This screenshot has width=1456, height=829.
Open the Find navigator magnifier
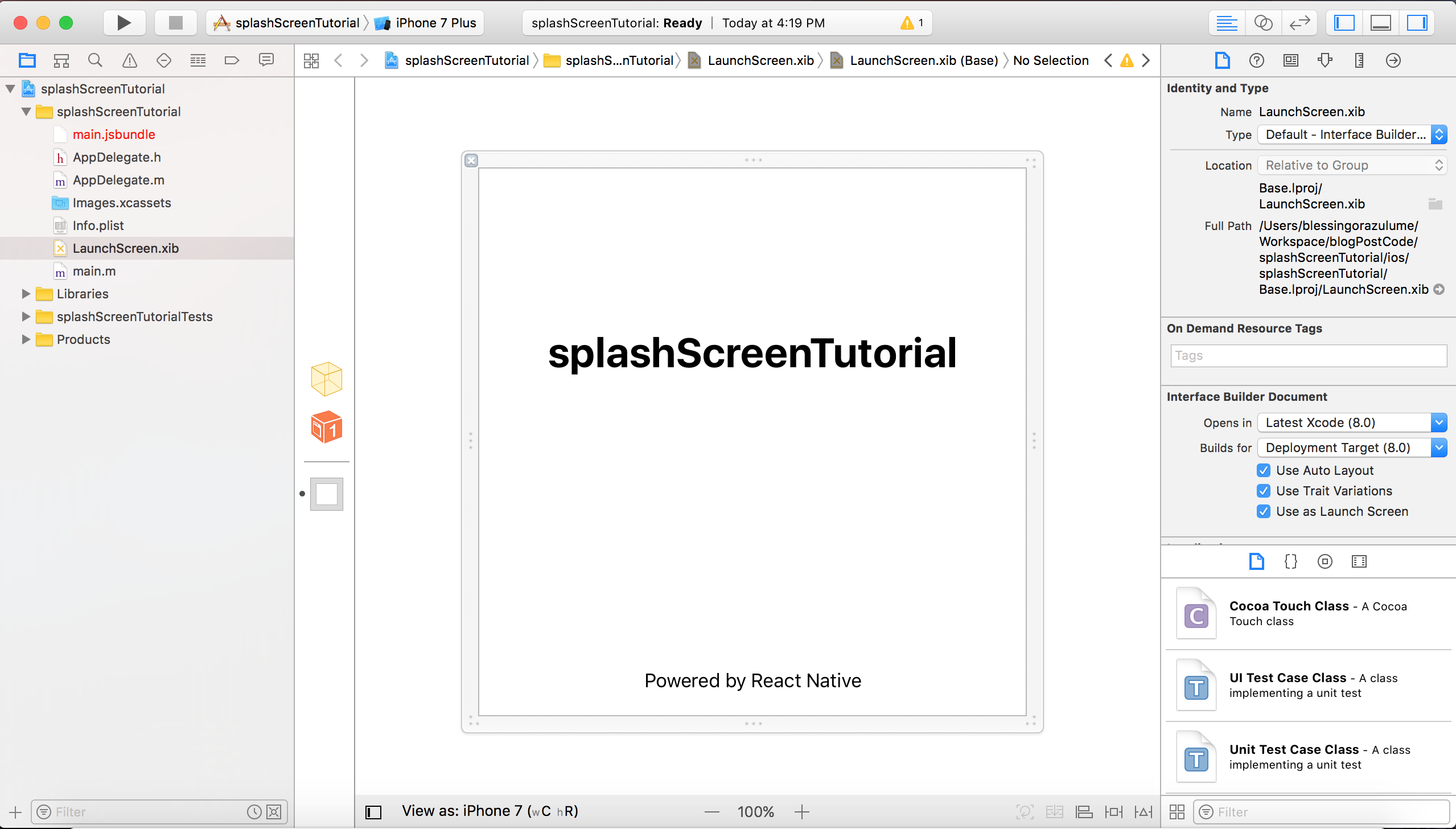[96, 60]
